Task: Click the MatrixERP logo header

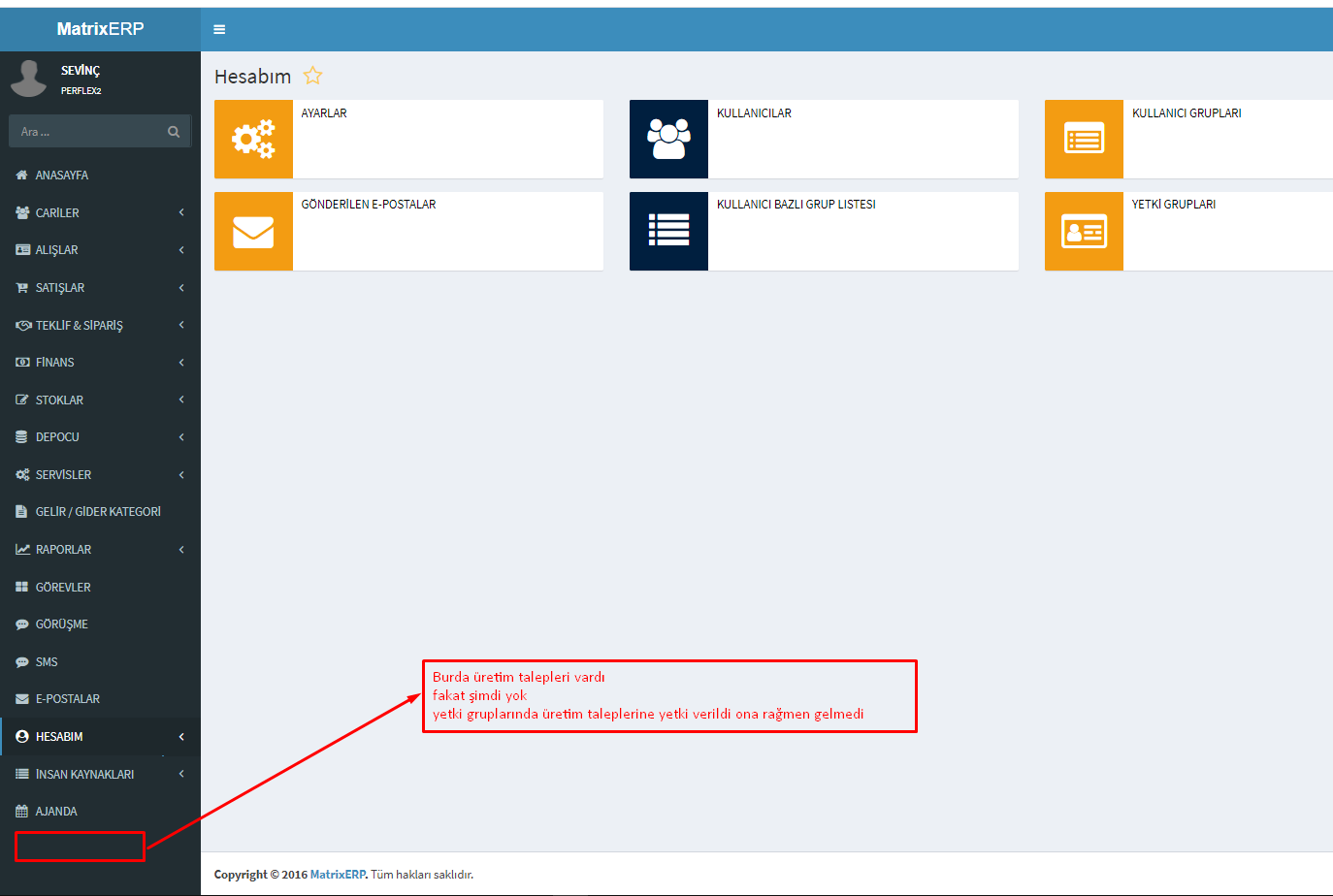Action: click(x=100, y=29)
